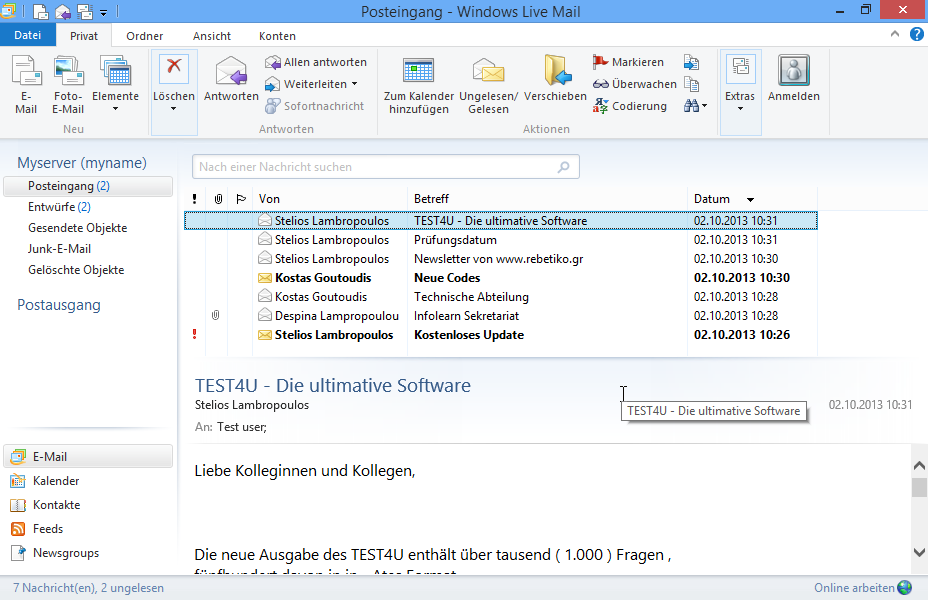928x600 pixels.
Task: Collapse the ribbon with the chevron
Action: click(895, 34)
